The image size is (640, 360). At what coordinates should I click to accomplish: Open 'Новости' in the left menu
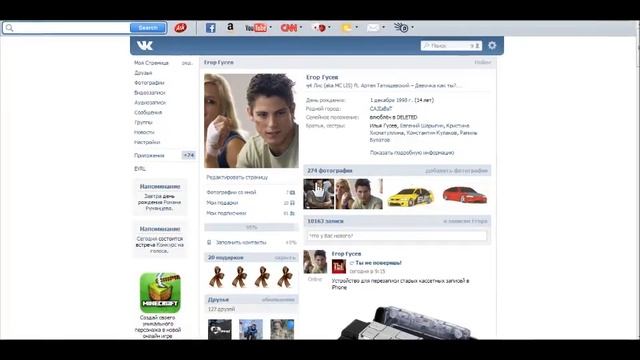(x=144, y=132)
